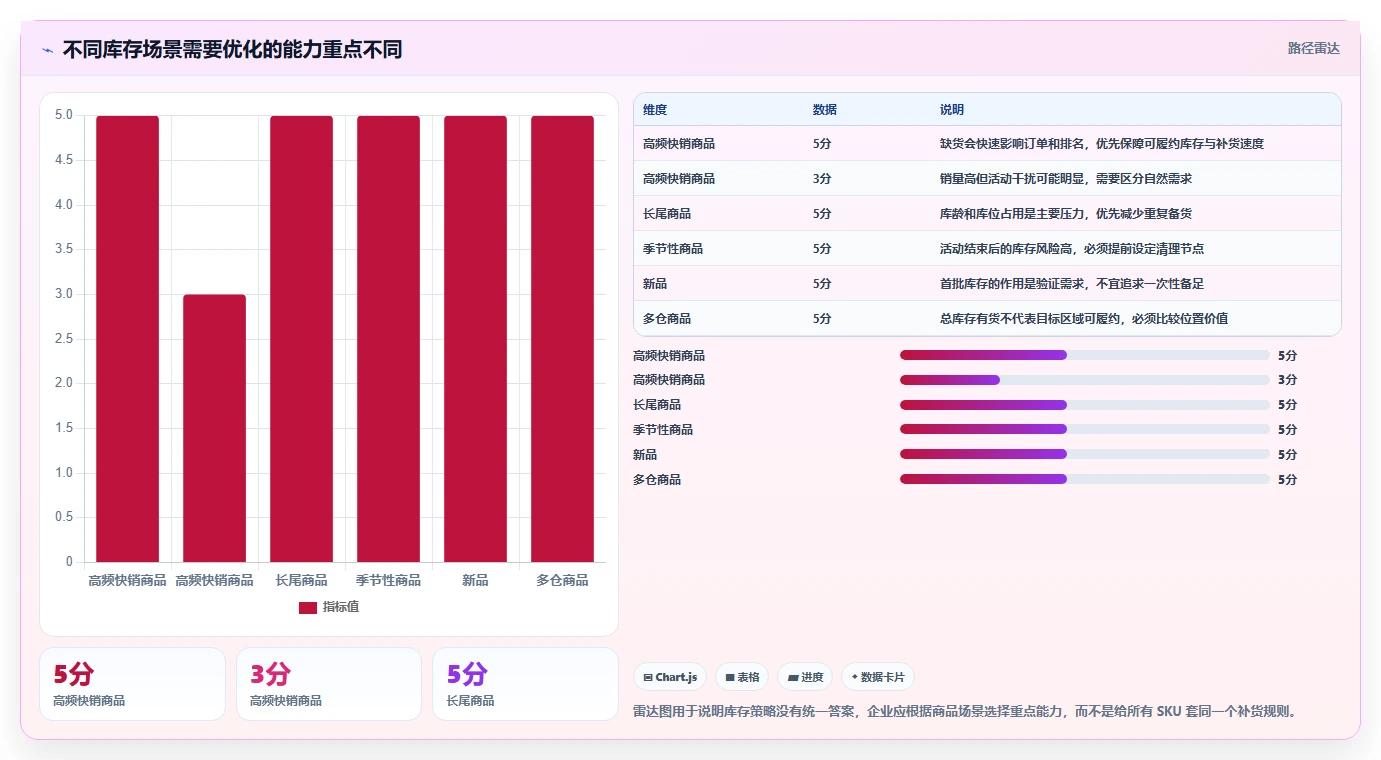Click the 说明 table column header

pyautogui.click(x=952, y=109)
